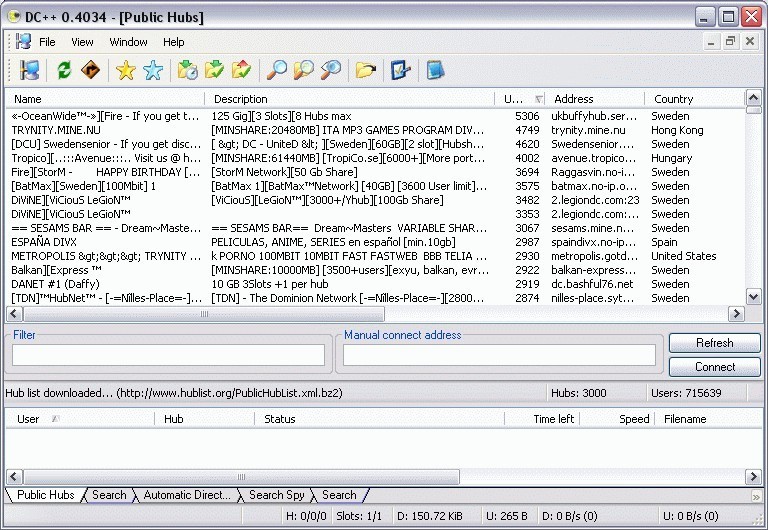The height and width of the screenshot is (530, 768).
Task: Open Settings icon in the toolbar
Action: click(400, 70)
